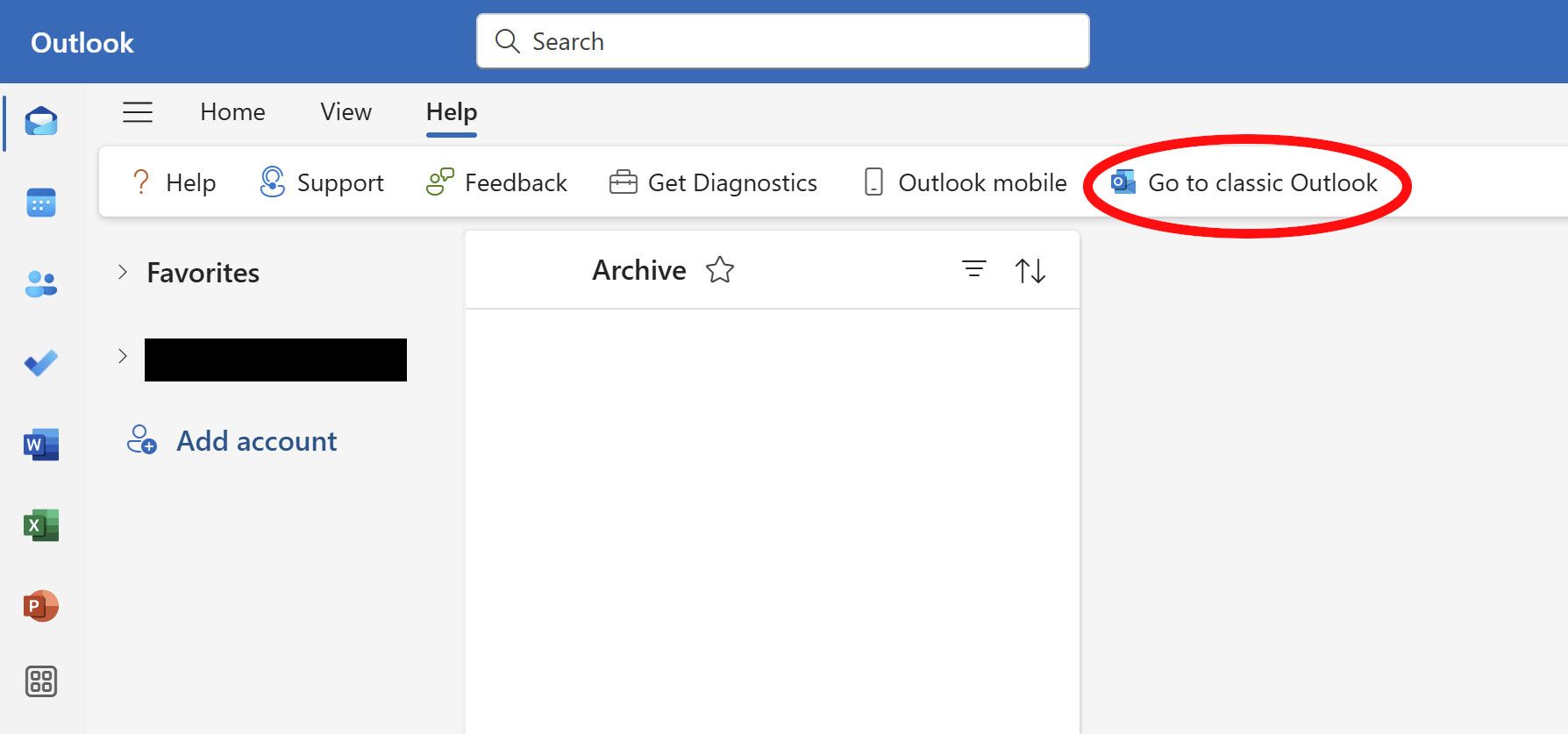Image resolution: width=1568 pixels, height=734 pixels.
Task: Open the filter options for Archive
Action: 973,270
